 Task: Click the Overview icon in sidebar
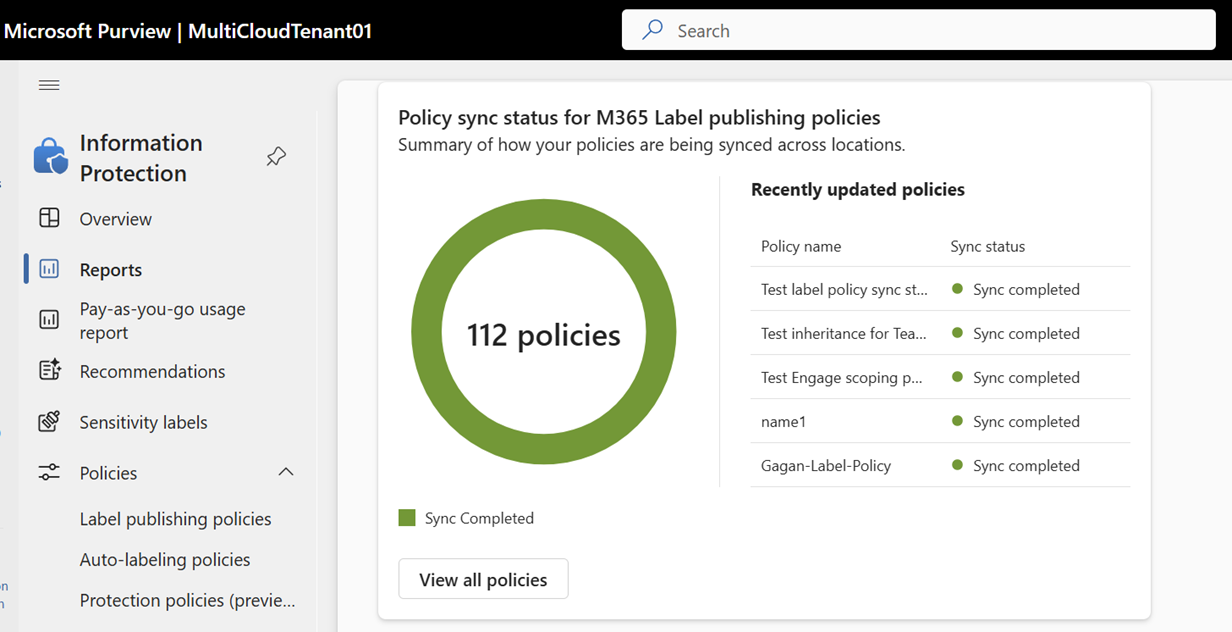(x=49, y=219)
